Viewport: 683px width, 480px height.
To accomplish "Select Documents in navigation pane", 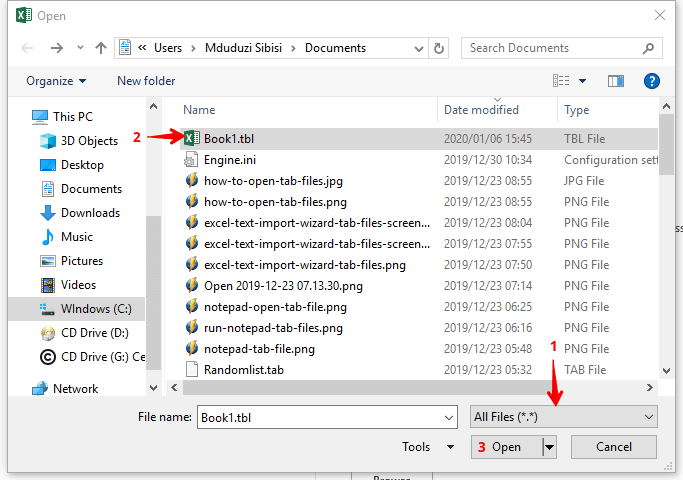I will pyautogui.click(x=81, y=189).
